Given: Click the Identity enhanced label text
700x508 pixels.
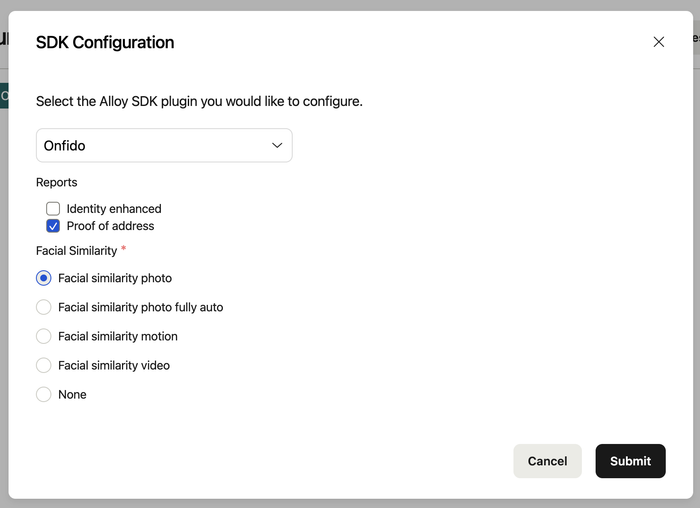Looking at the screenshot, I should (x=114, y=209).
